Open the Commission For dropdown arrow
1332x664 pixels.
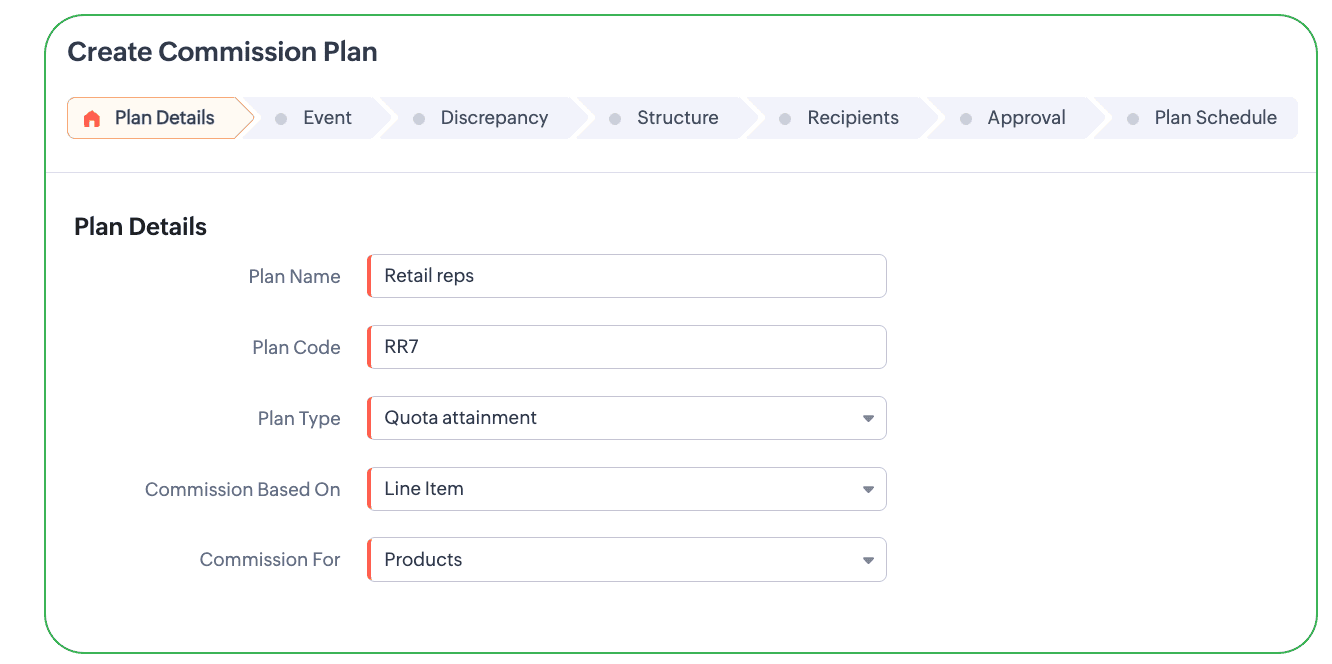tap(868, 560)
